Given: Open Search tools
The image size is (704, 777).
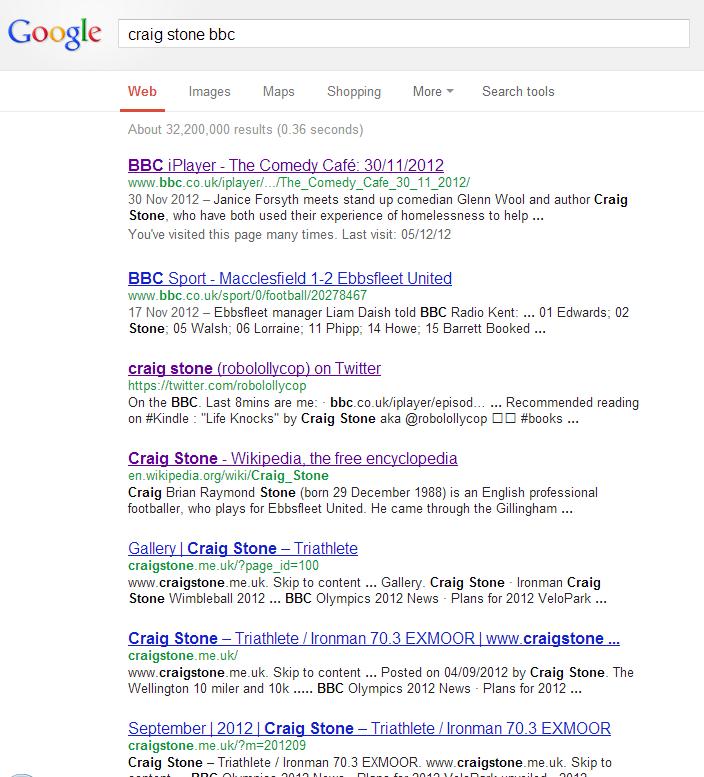Looking at the screenshot, I should [518, 92].
